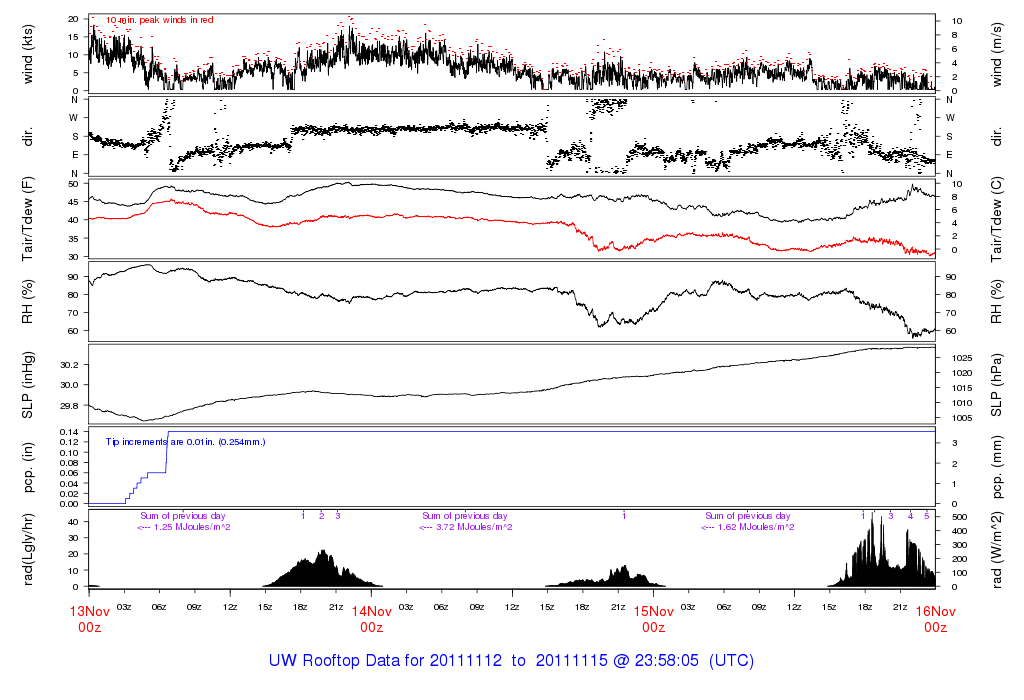Screen dimensions: 1024x700
Task: Click the 'Tair/Tdew (F)' axis label
Action: click(28, 219)
